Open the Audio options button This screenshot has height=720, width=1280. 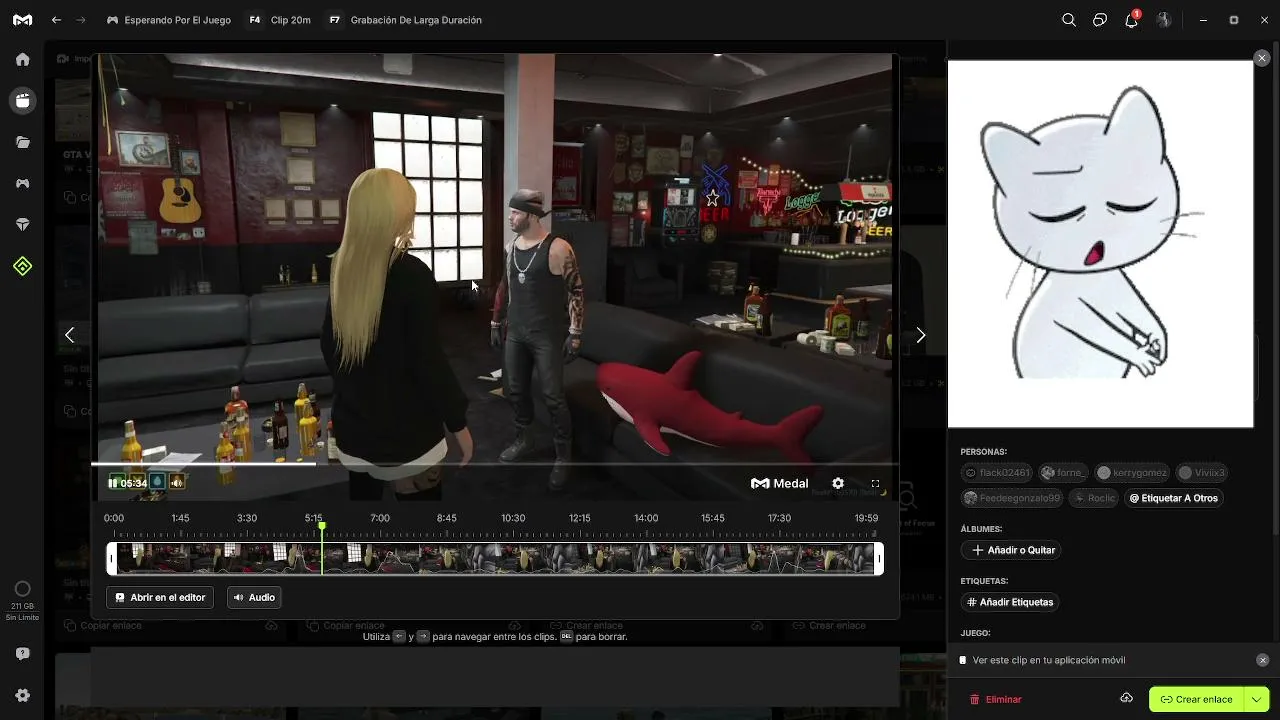pos(254,597)
